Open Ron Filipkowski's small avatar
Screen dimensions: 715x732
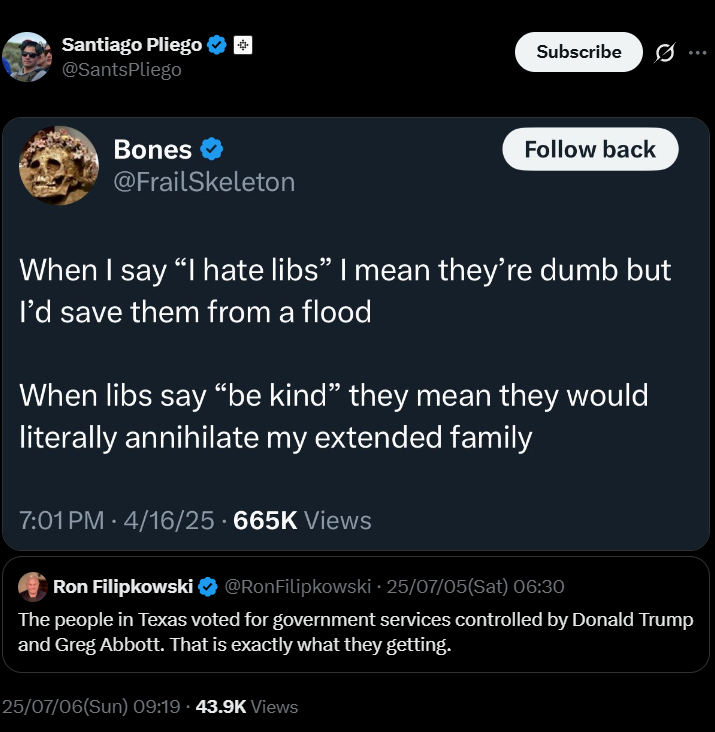pyautogui.click(x=33, y=587)
